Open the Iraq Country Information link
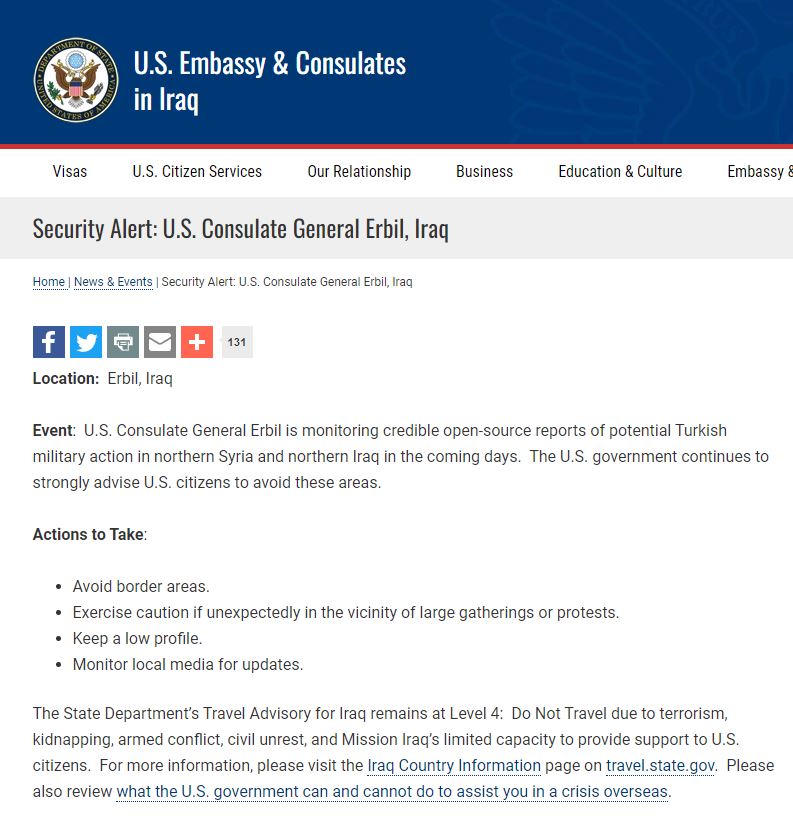Screen dimensions: 793x820 click(454, 766)
